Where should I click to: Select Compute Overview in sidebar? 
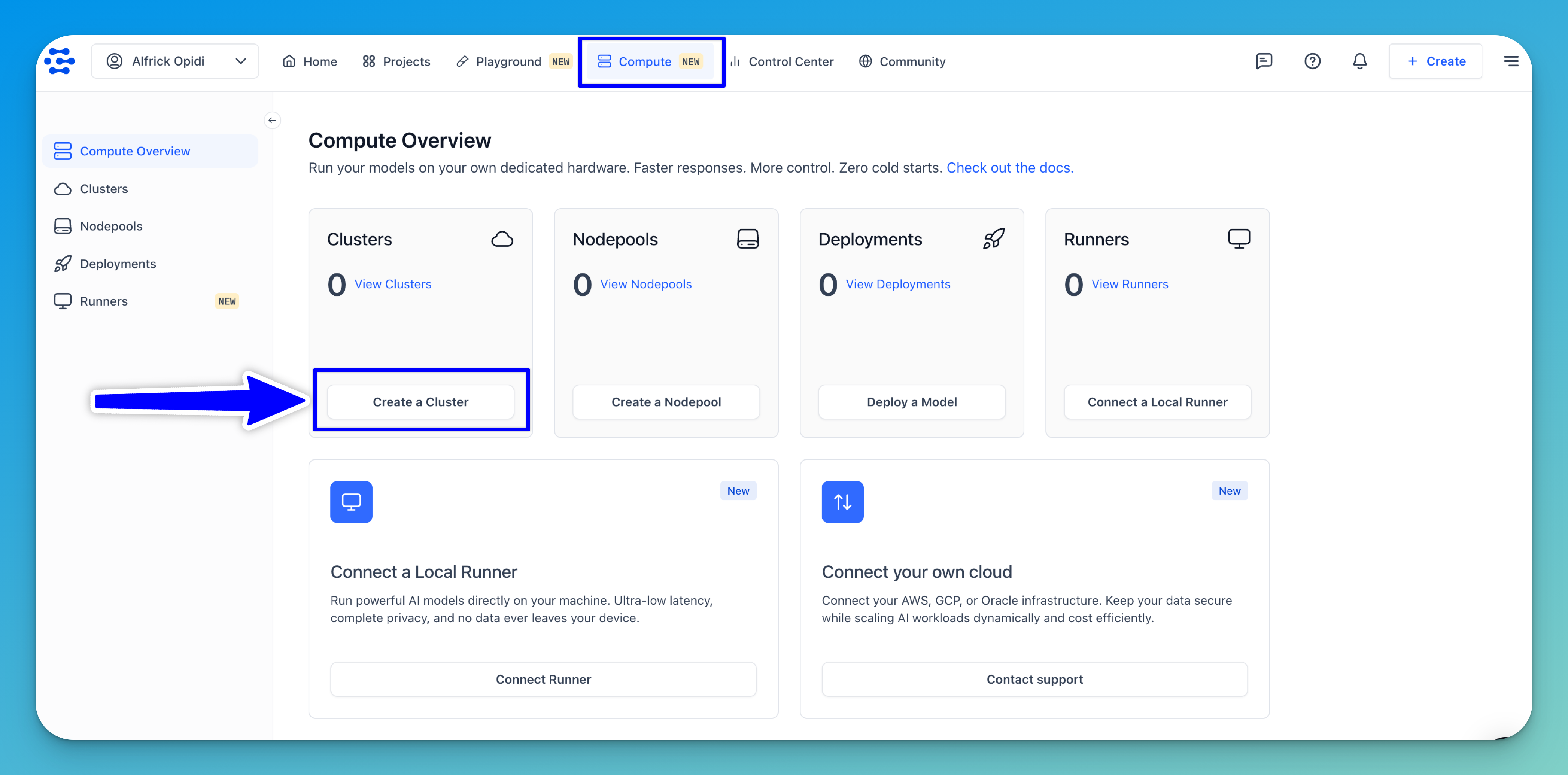coord(151,151)
